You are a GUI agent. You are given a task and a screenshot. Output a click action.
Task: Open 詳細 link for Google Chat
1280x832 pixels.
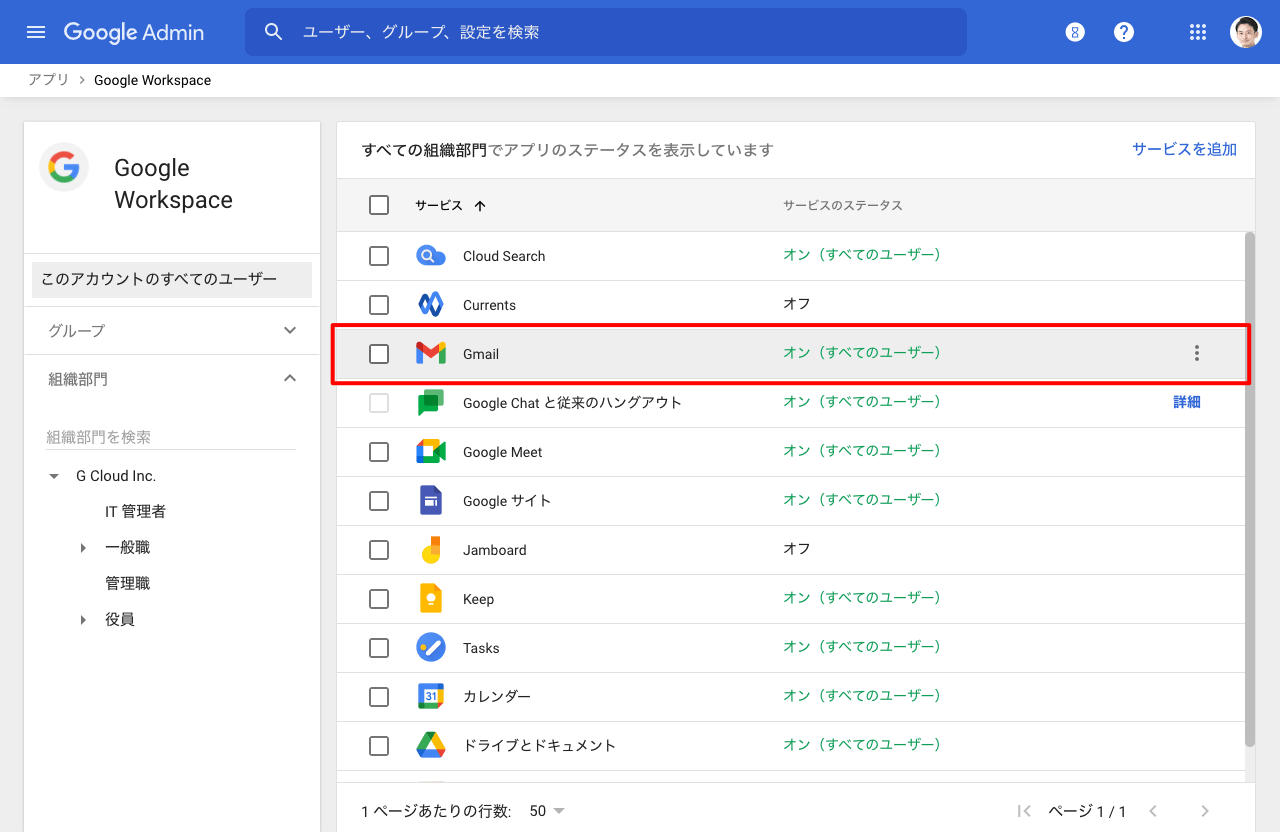click(x=1187, y=402)
